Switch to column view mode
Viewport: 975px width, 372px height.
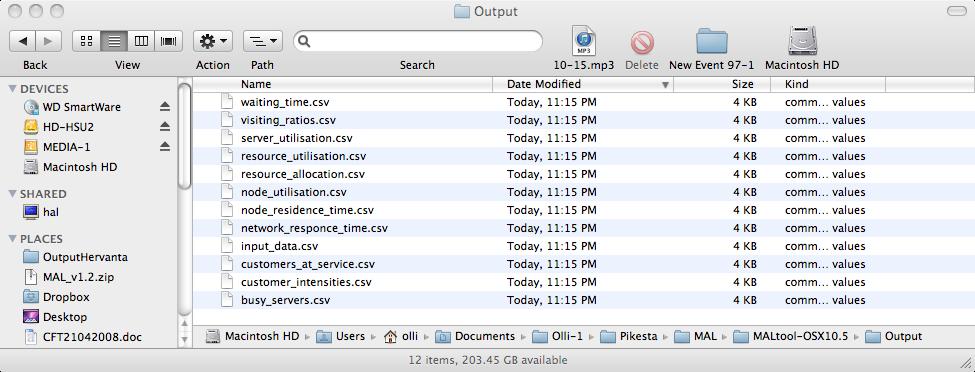[141, 41]
